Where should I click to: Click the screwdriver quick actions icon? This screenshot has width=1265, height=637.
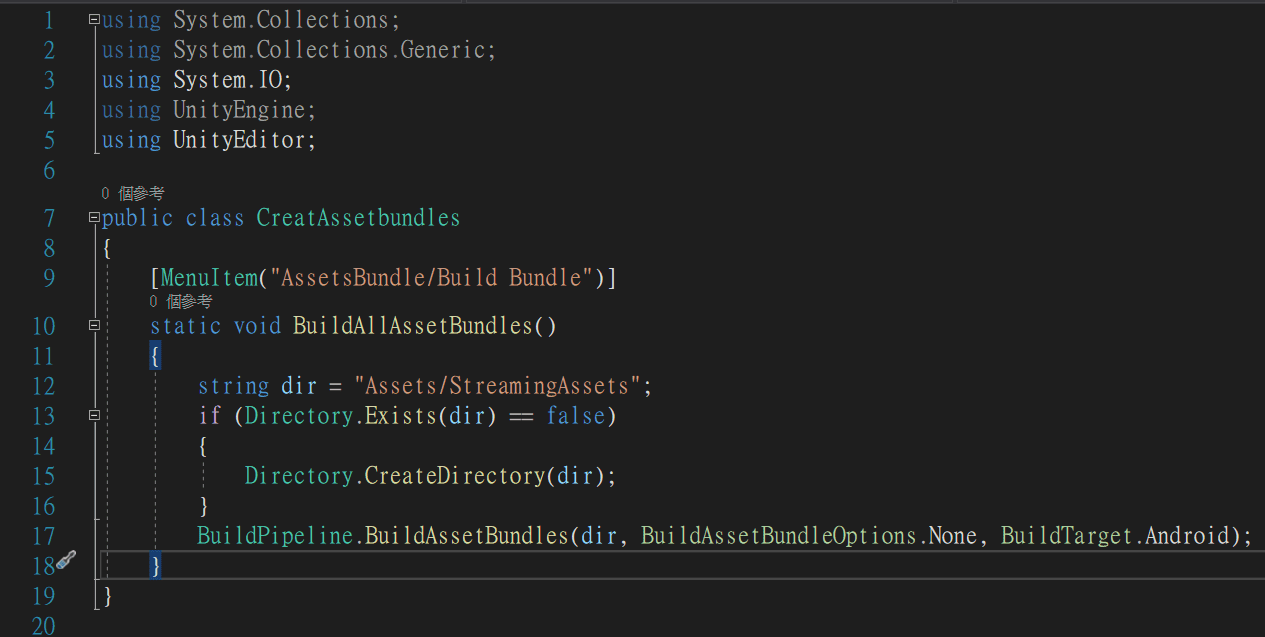pyautogui.click(x=65, y=562)
